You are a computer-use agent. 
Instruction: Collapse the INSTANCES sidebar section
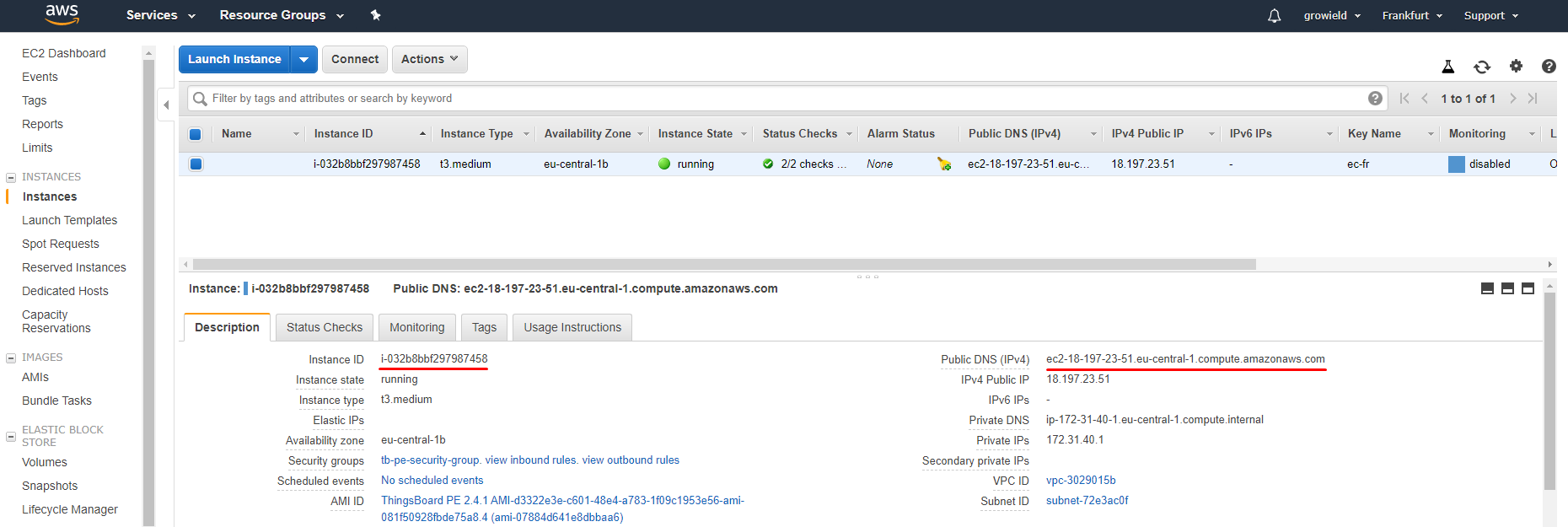point(11,177)
